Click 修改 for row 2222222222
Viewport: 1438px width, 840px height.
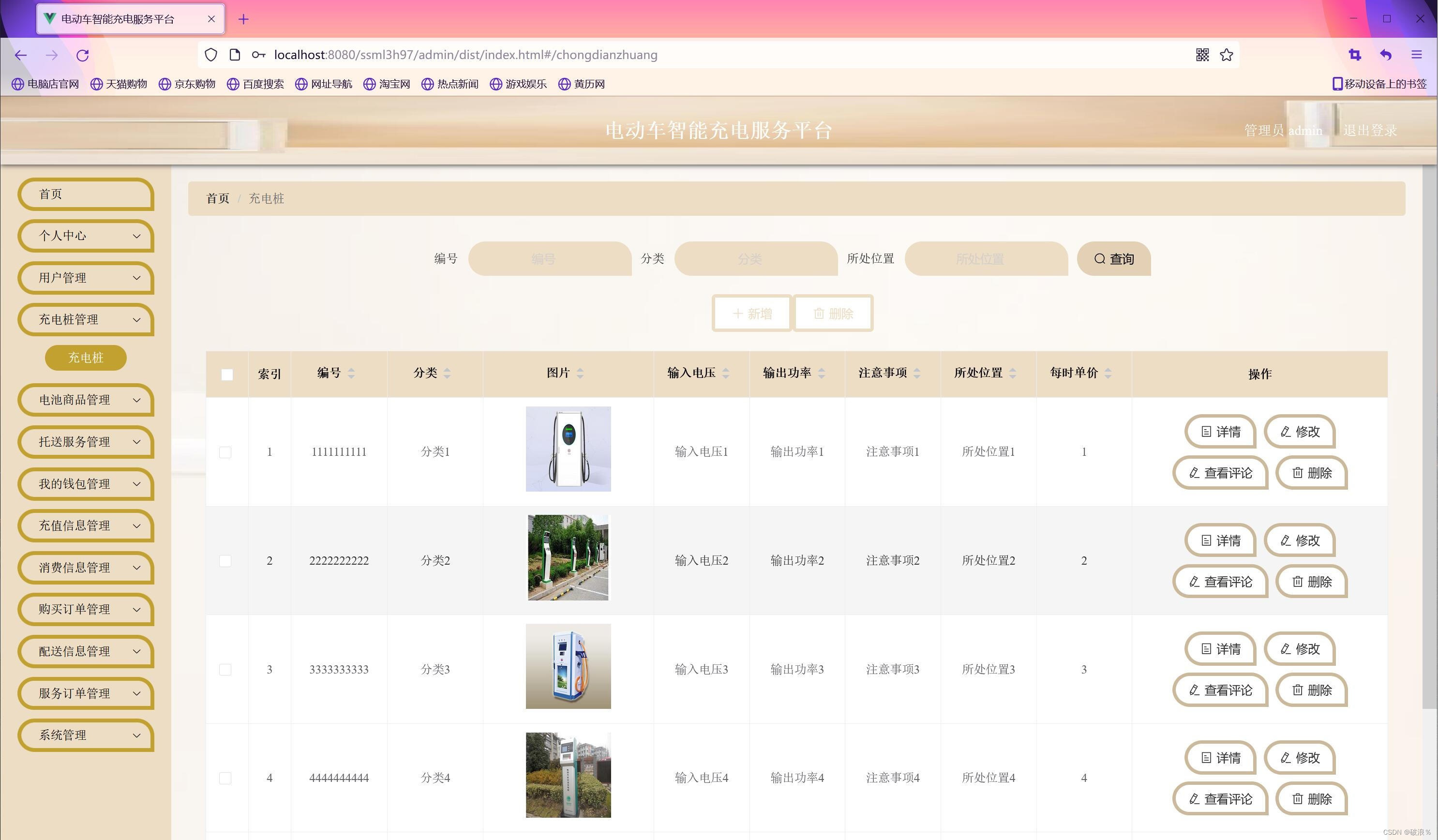click(1300, 540)
